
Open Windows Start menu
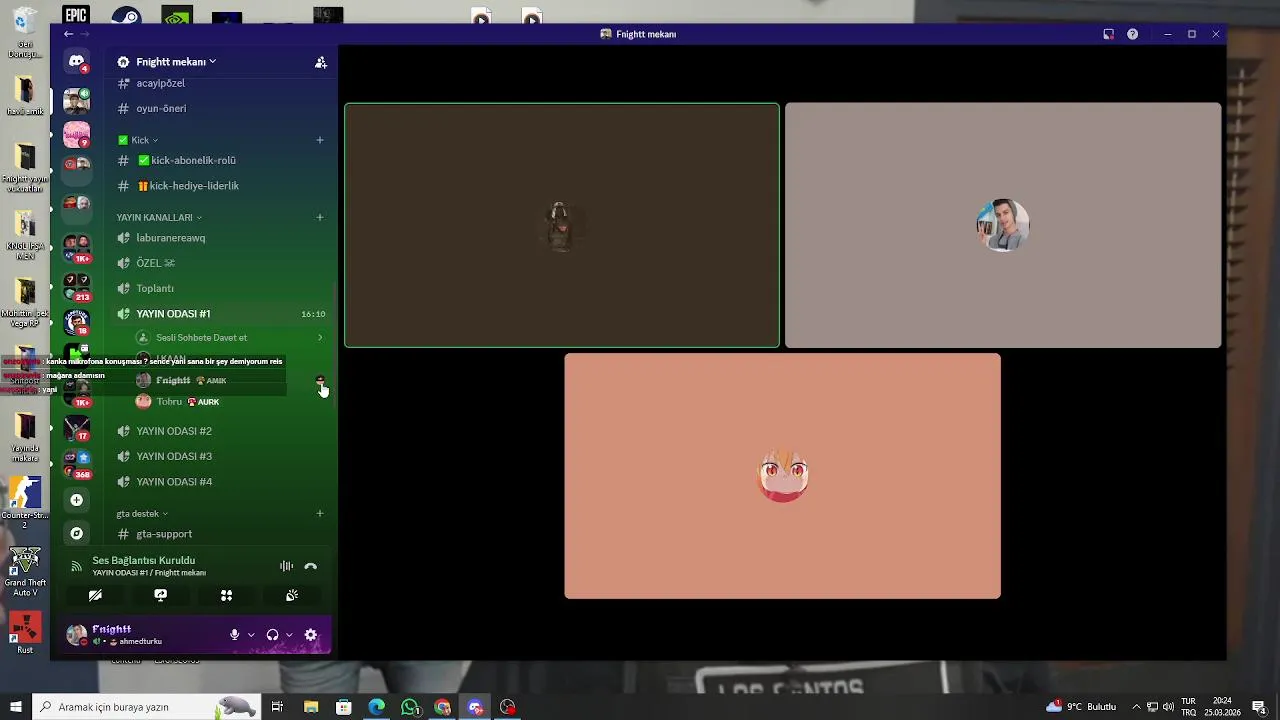[x=15, y=707]
